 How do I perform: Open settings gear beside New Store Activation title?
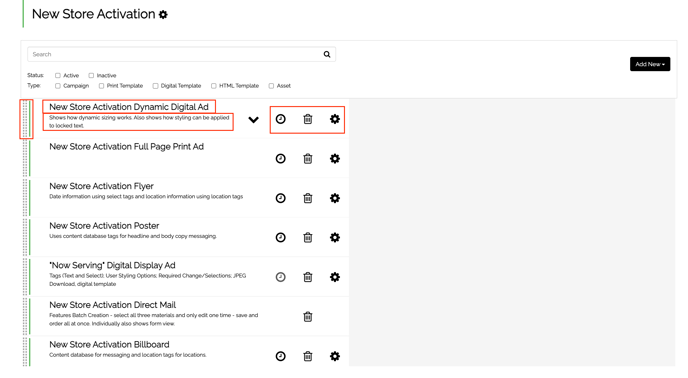[x=163, y=14]
